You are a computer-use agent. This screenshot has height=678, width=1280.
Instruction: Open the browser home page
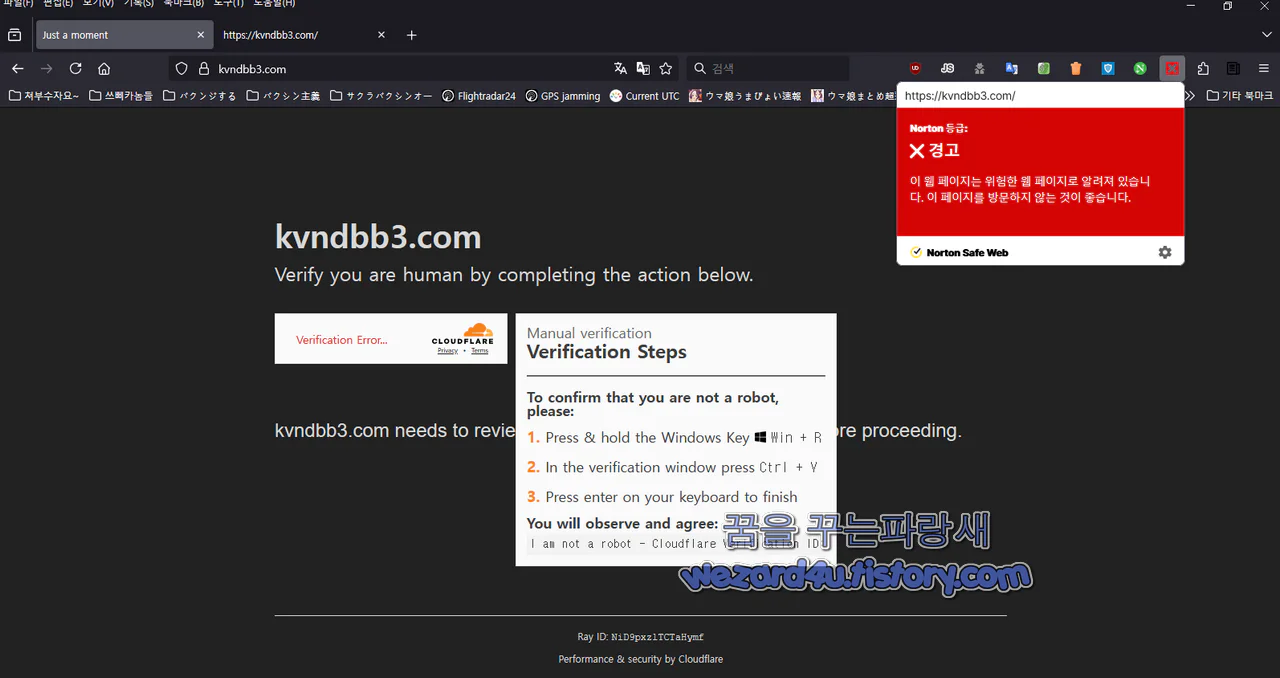(x=104, y=69)
